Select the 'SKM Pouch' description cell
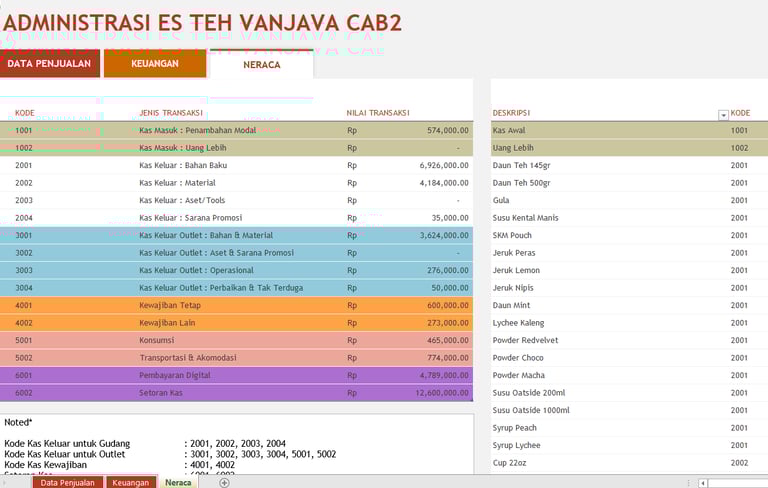Viewport: 768px width, 488px height. [x=512, y=235]
